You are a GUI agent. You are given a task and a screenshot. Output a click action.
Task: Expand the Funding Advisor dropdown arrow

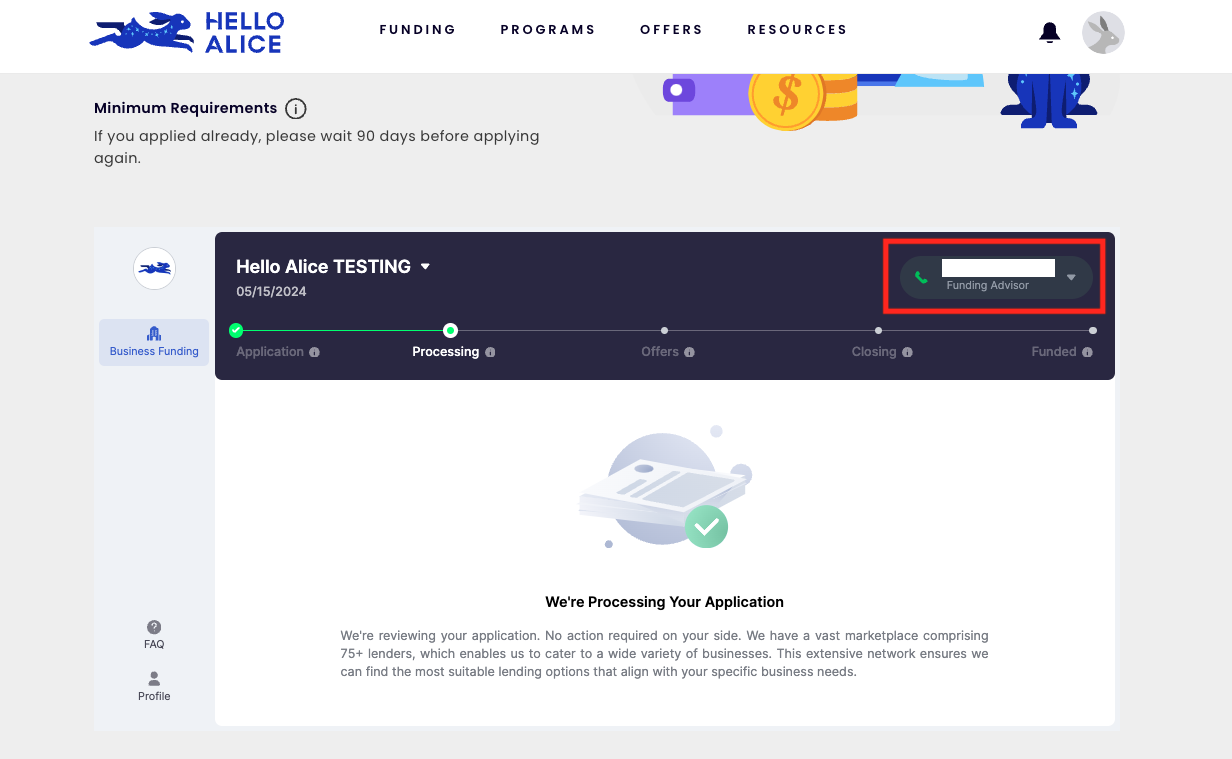pyautogui.click(x=1071, y=277)
